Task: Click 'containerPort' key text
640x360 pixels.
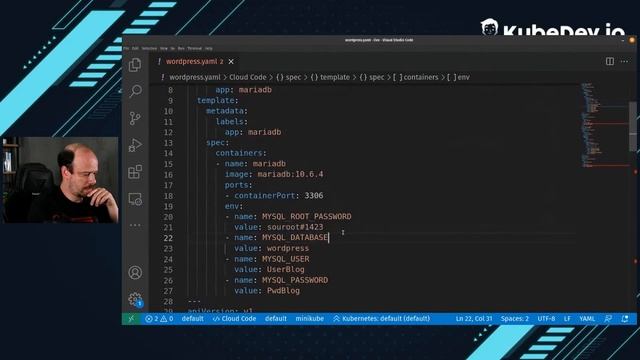Action: (264, 196)
